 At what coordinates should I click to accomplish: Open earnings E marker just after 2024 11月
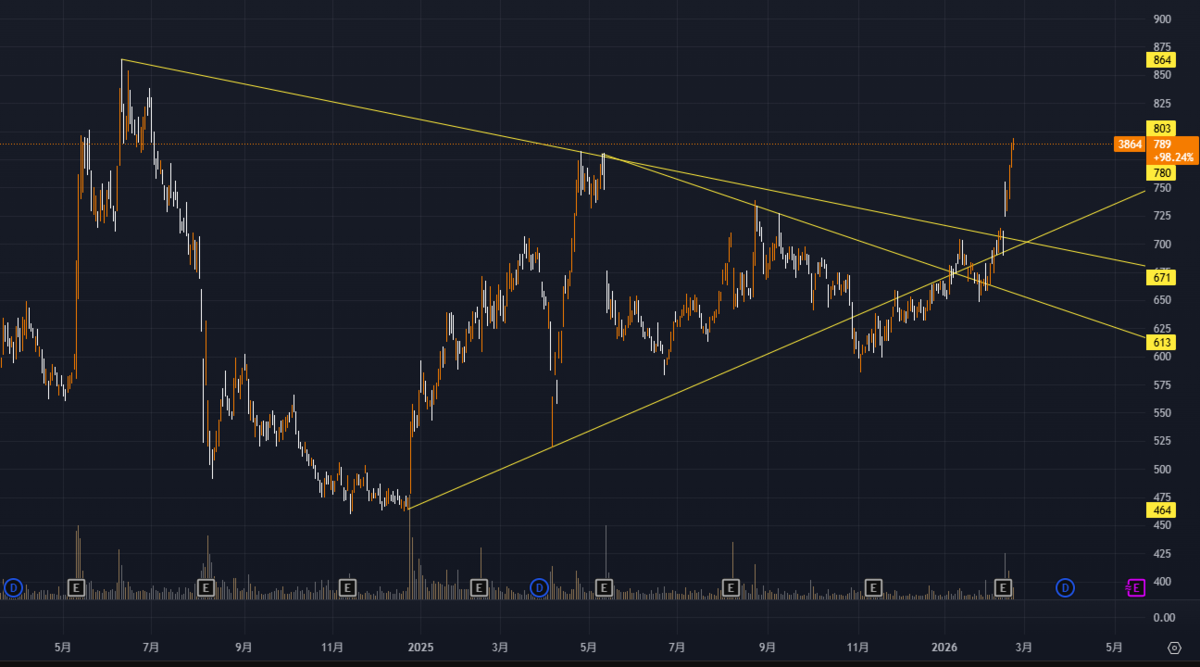[348, 587]
